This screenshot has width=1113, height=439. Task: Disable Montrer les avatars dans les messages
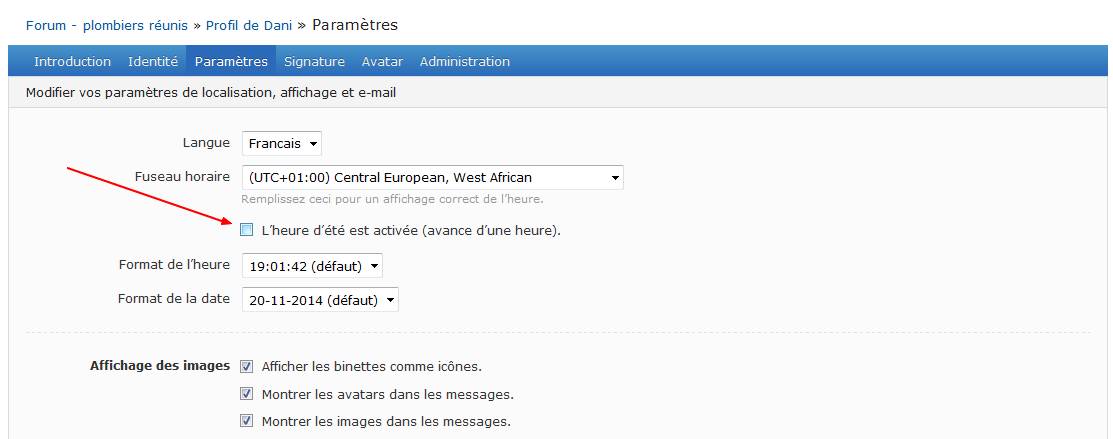click(247, 394)
